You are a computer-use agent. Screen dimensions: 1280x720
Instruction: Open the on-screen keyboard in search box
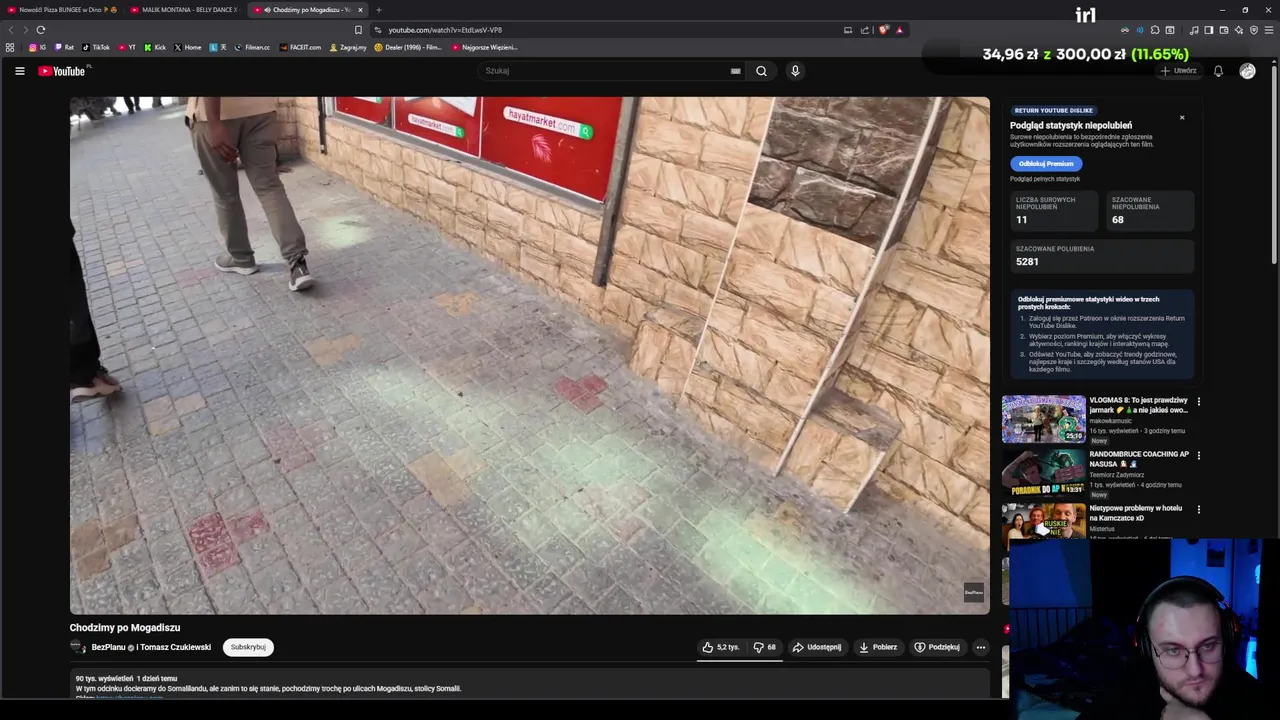(735, 71)
